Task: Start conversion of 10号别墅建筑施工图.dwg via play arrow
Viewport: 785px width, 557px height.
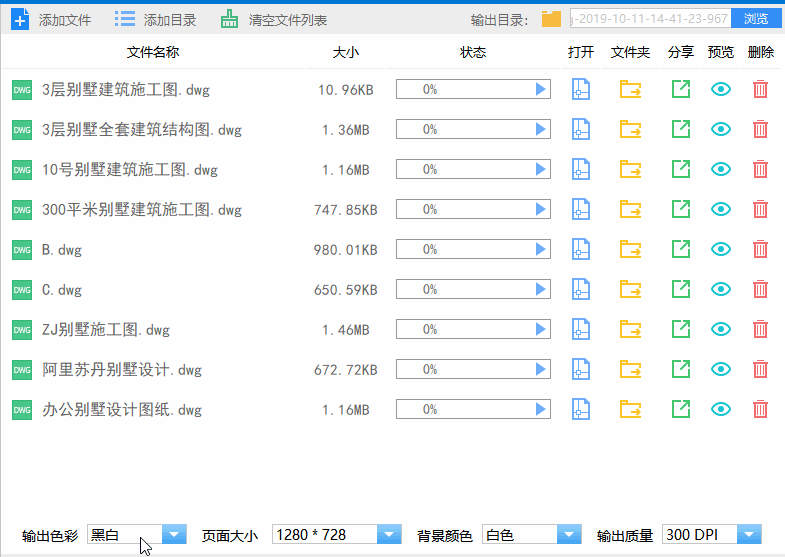Action: [540, 170]
